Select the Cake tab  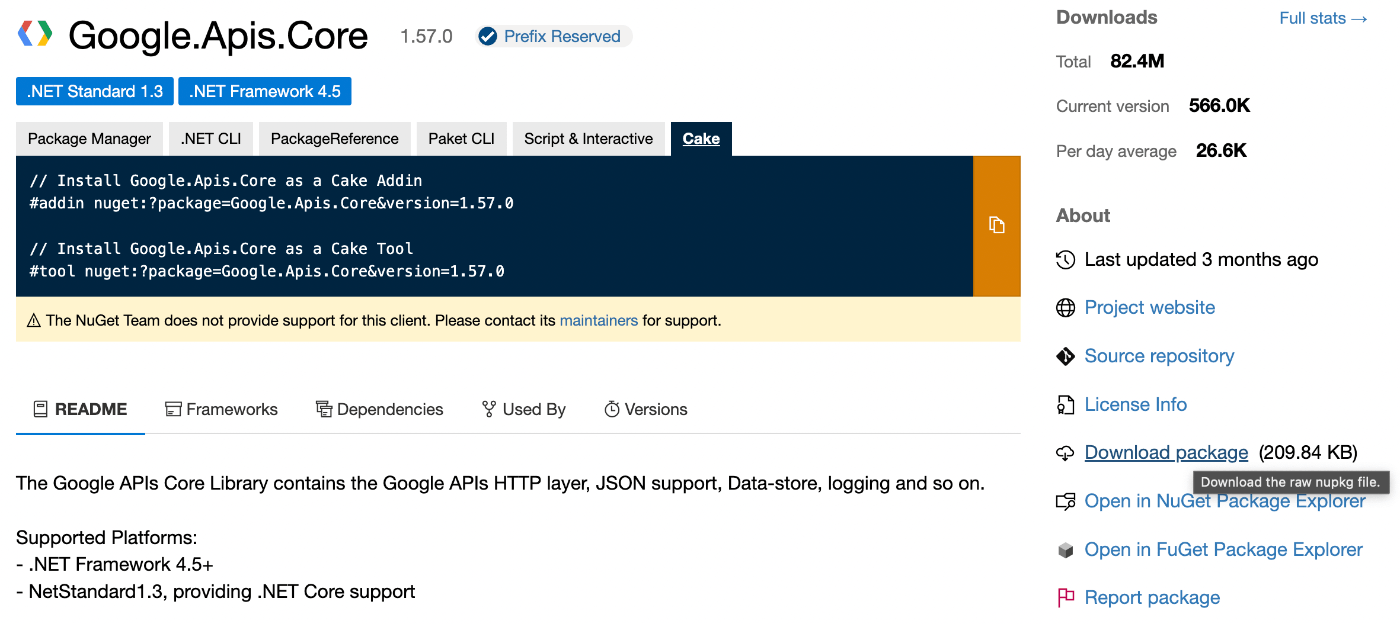tap(701, 139)
